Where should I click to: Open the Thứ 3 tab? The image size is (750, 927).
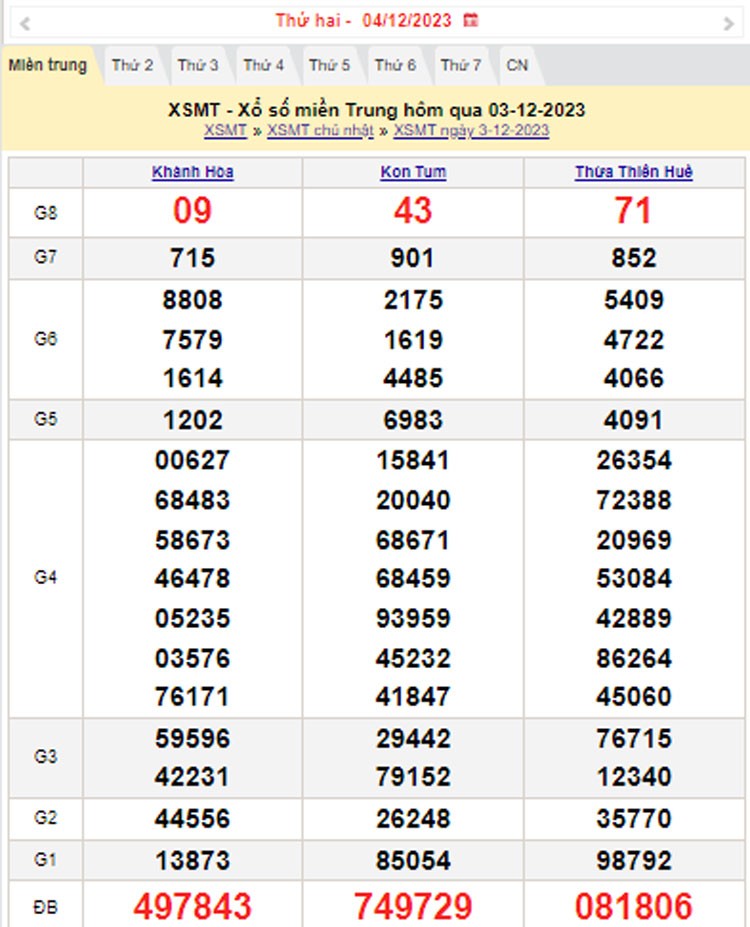pos(198,66)
